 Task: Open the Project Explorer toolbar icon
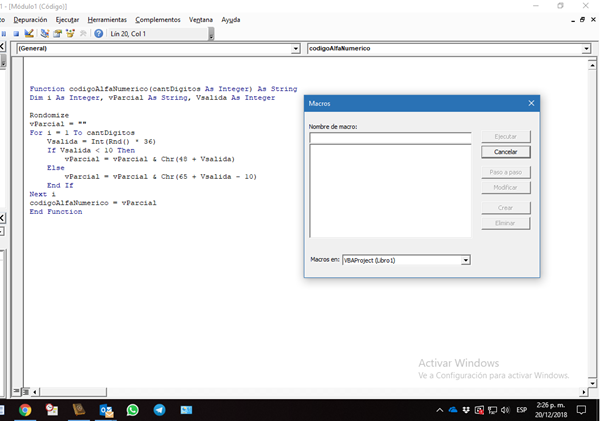click(x=45, y=33)
